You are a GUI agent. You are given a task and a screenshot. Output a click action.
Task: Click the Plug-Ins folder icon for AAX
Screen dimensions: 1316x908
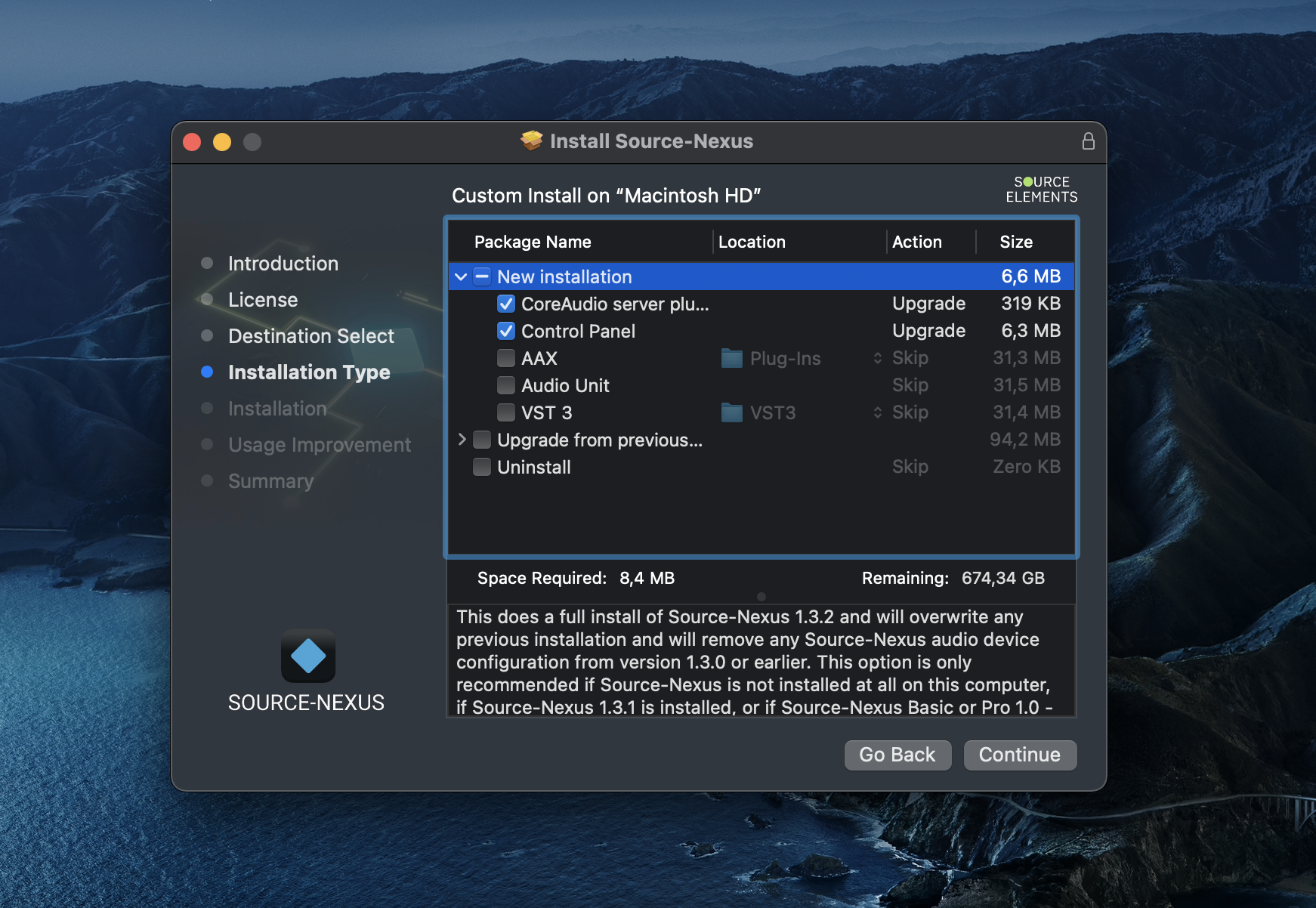[x=731, y=358]
